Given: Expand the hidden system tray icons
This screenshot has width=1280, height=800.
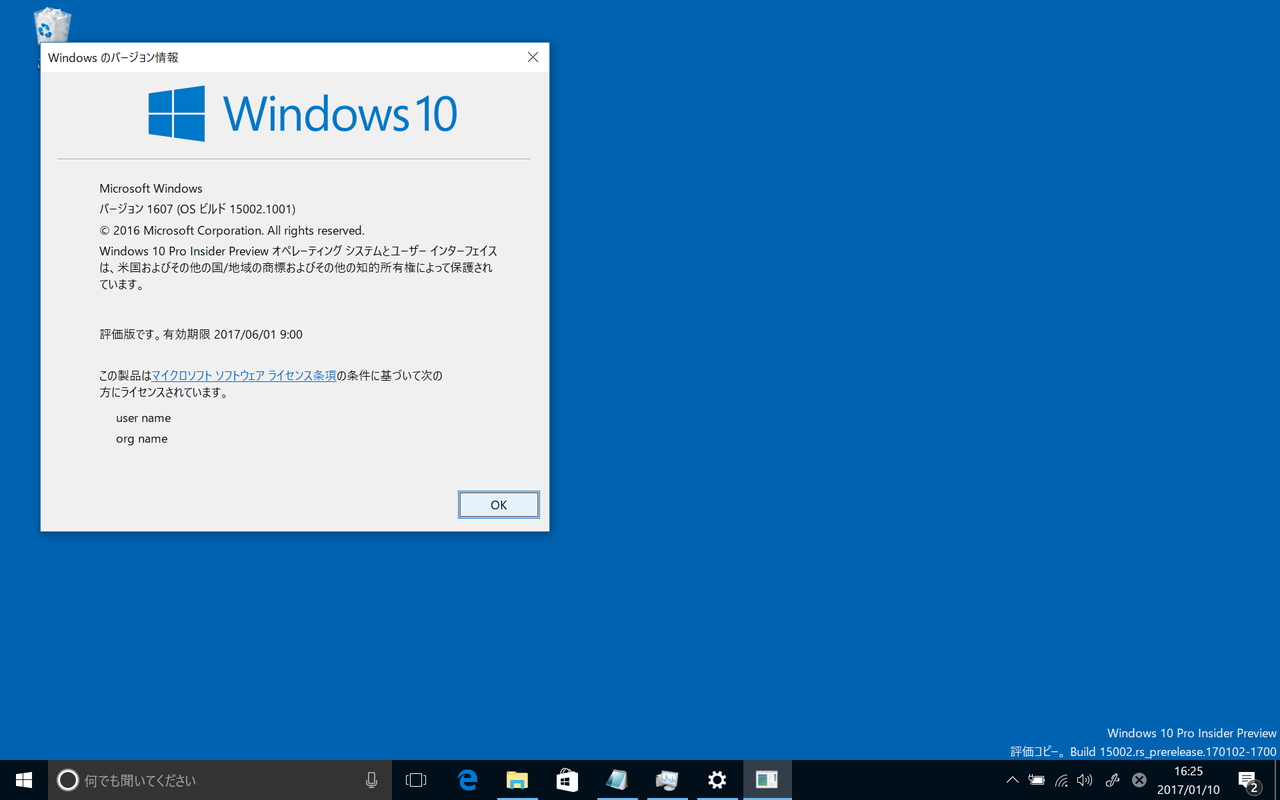Looking at the screenshot, I should (x=1013, y=780).
